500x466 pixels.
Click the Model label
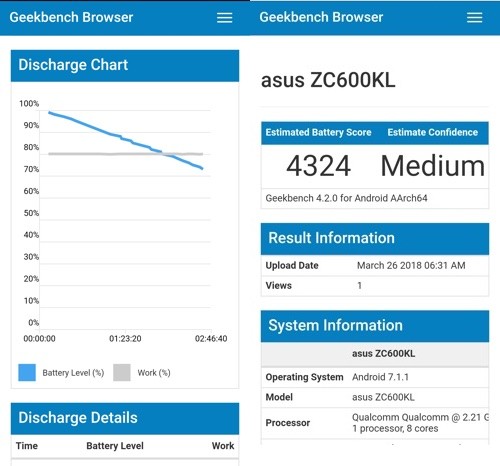(x=279, y=397)
